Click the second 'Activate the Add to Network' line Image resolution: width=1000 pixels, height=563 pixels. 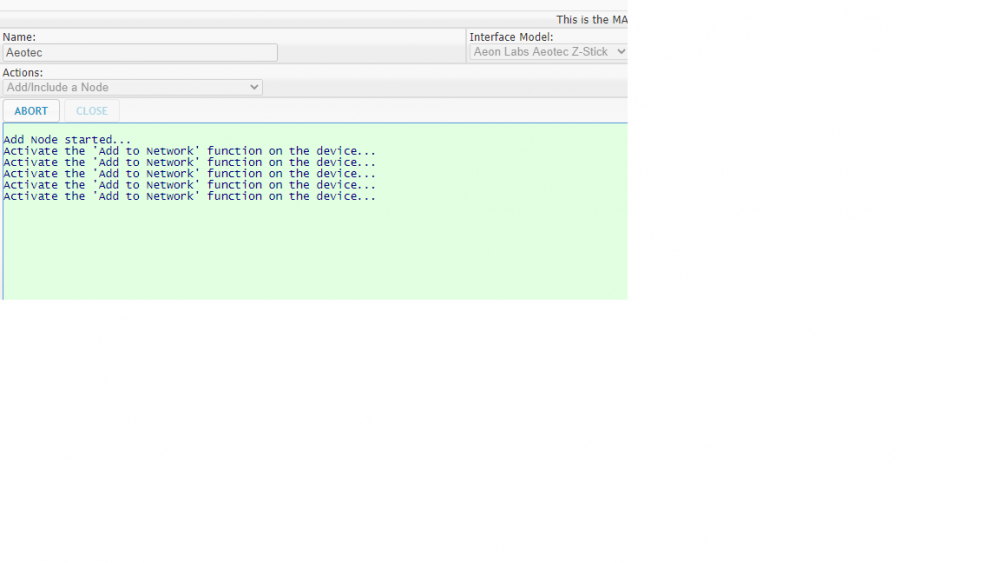point(189,162)
